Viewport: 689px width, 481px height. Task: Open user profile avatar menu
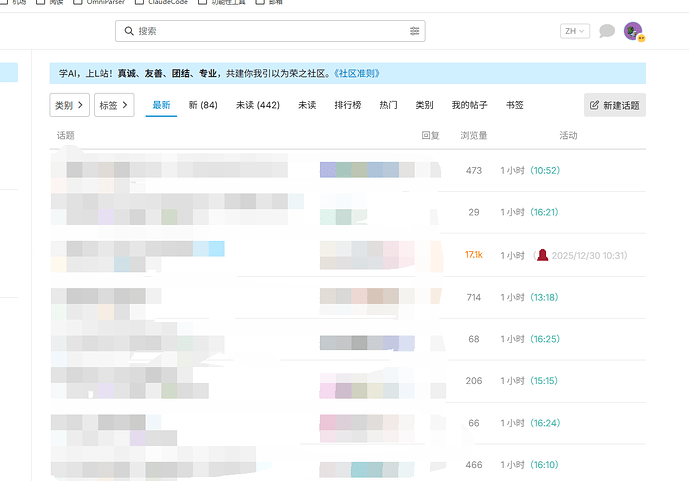(633, 31)
